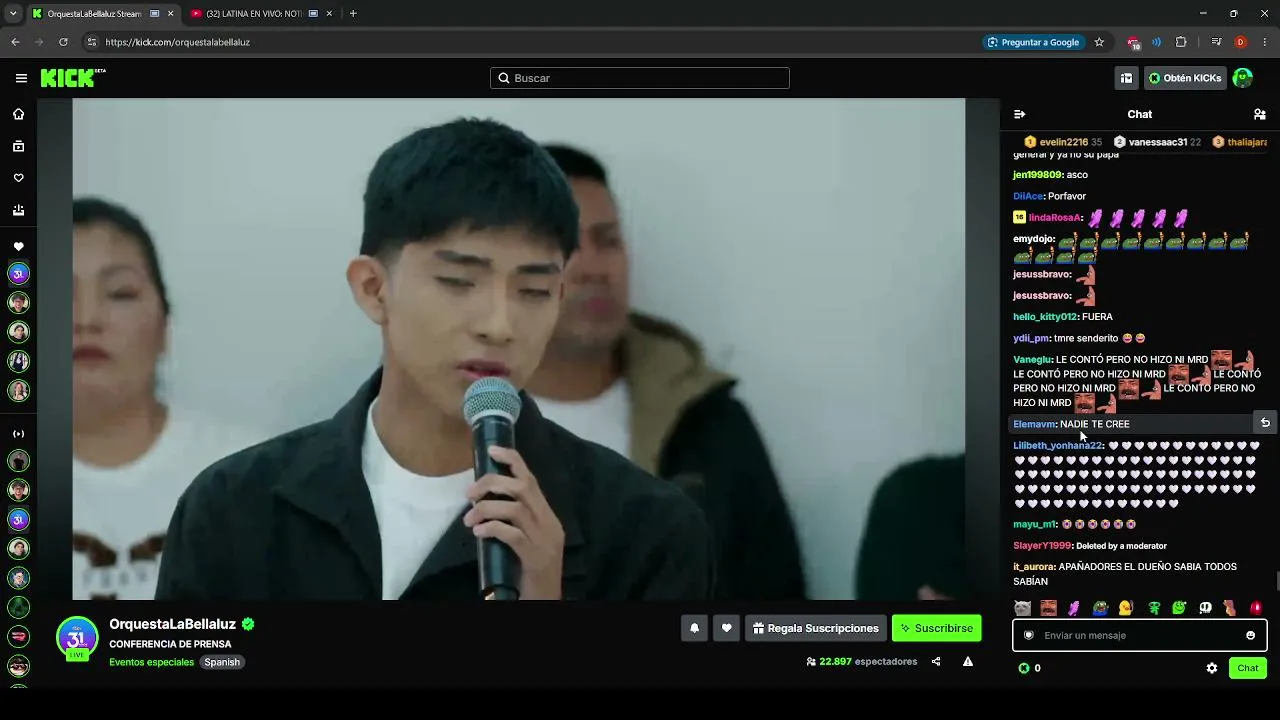Click Regala Suscripciones button

tap(815, 628)
